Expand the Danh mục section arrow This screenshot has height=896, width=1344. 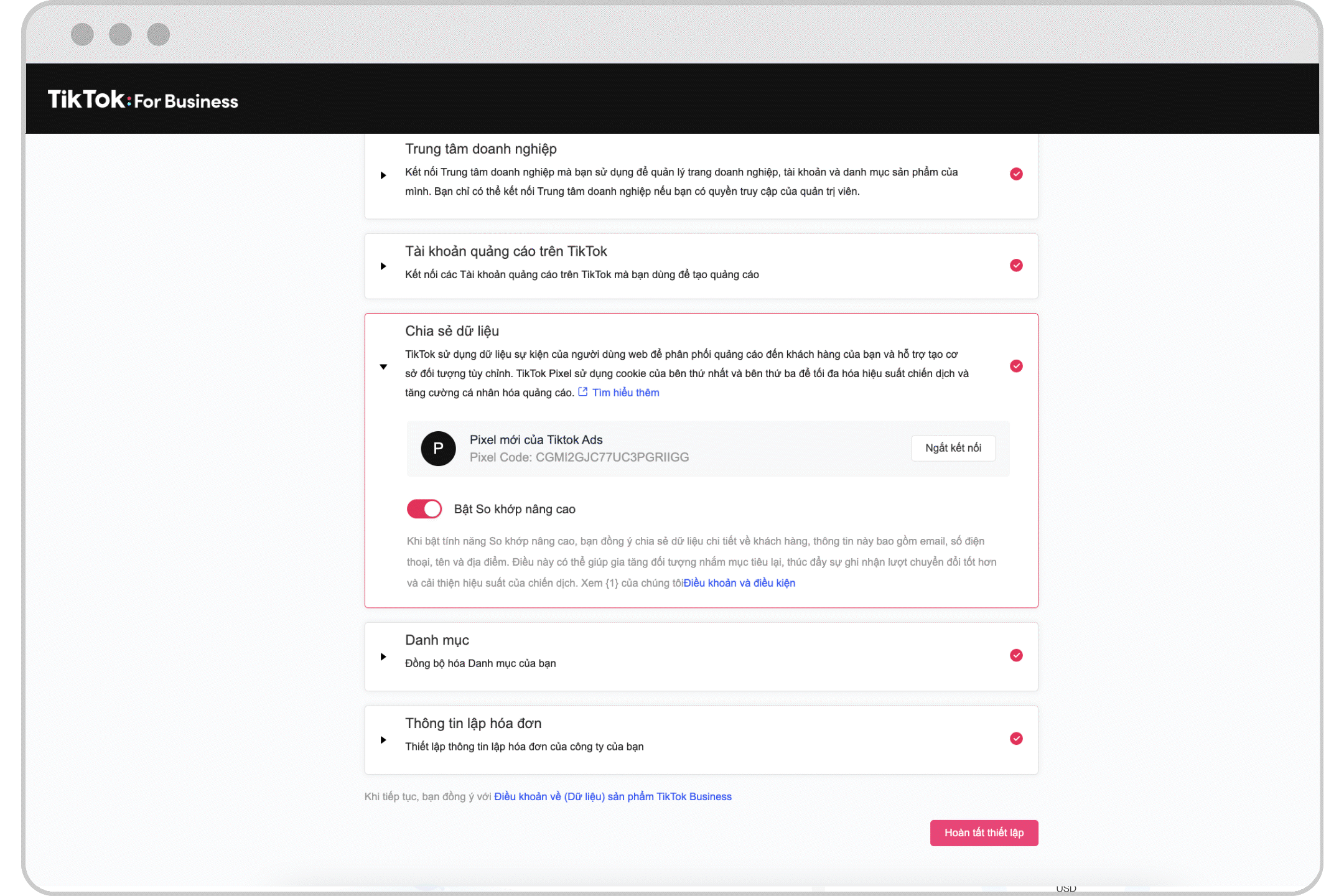tap(383, 656)
